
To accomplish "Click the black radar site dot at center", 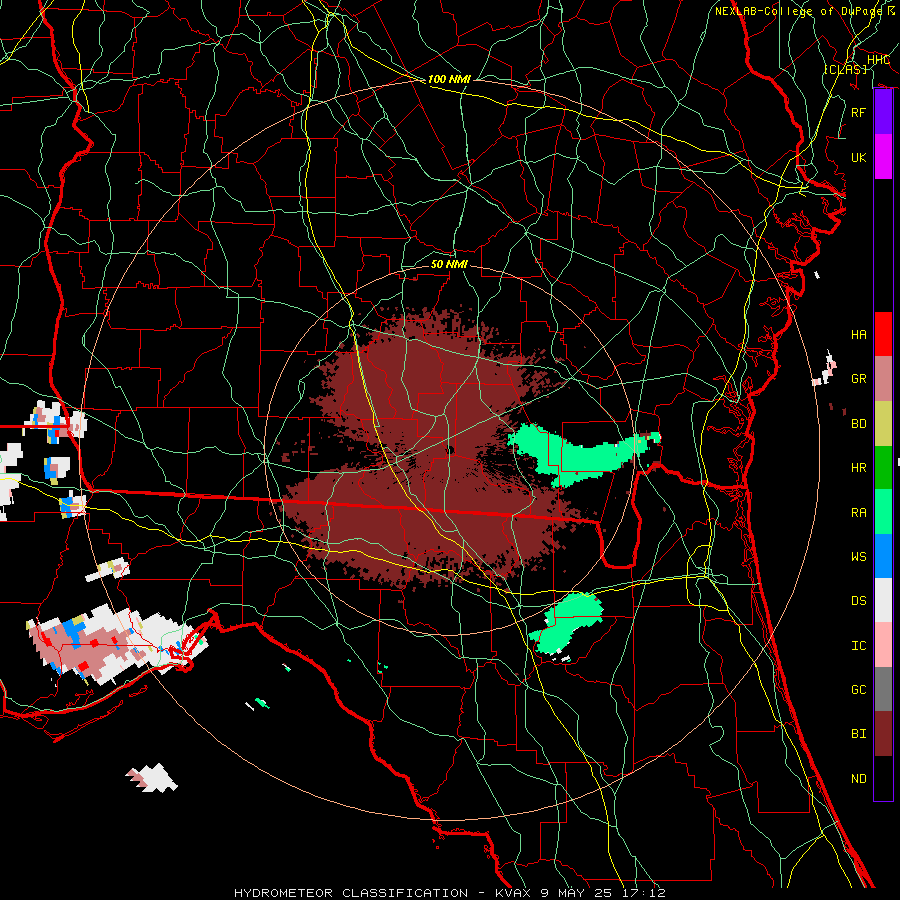I will click(x=451, y=449).
